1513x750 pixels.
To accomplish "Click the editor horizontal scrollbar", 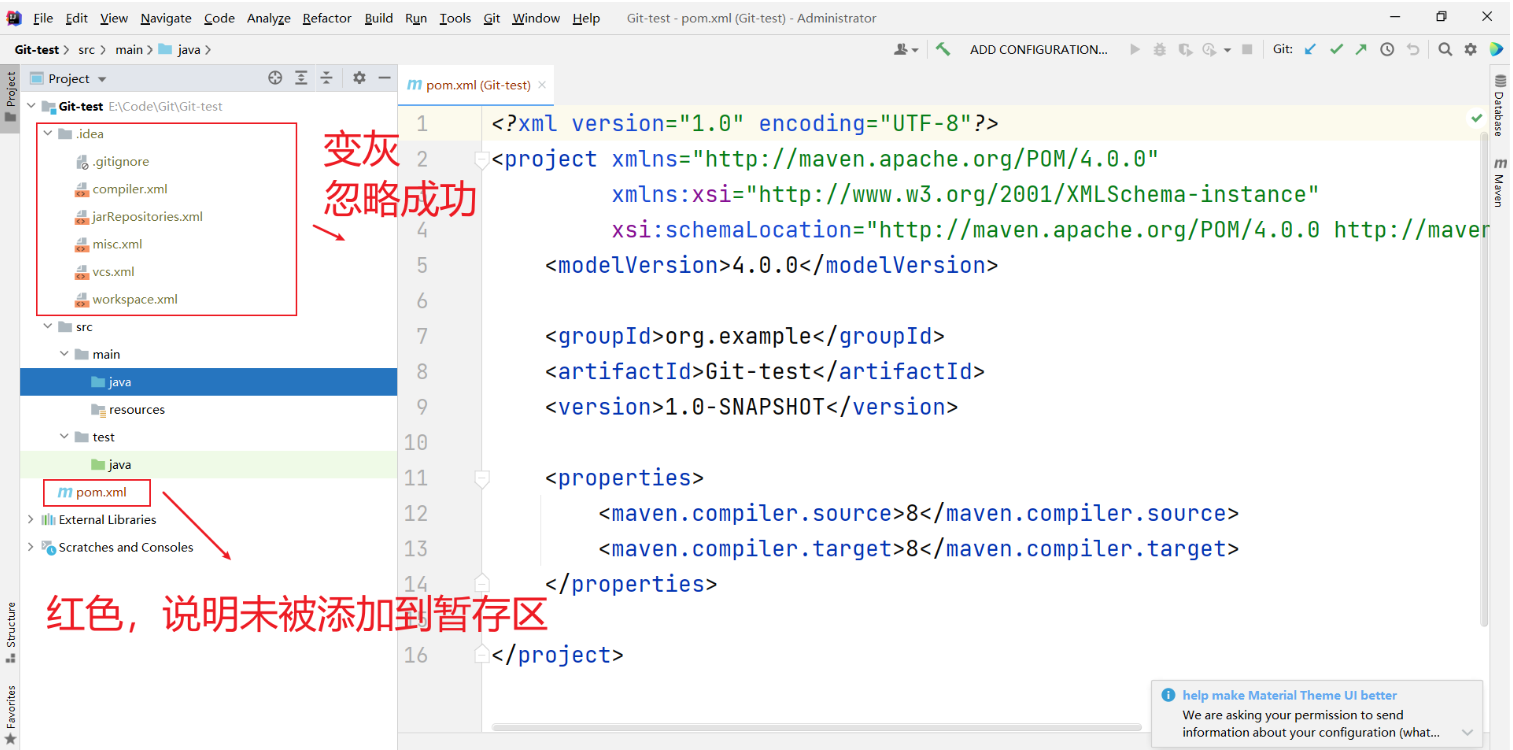I will point(817,727).
